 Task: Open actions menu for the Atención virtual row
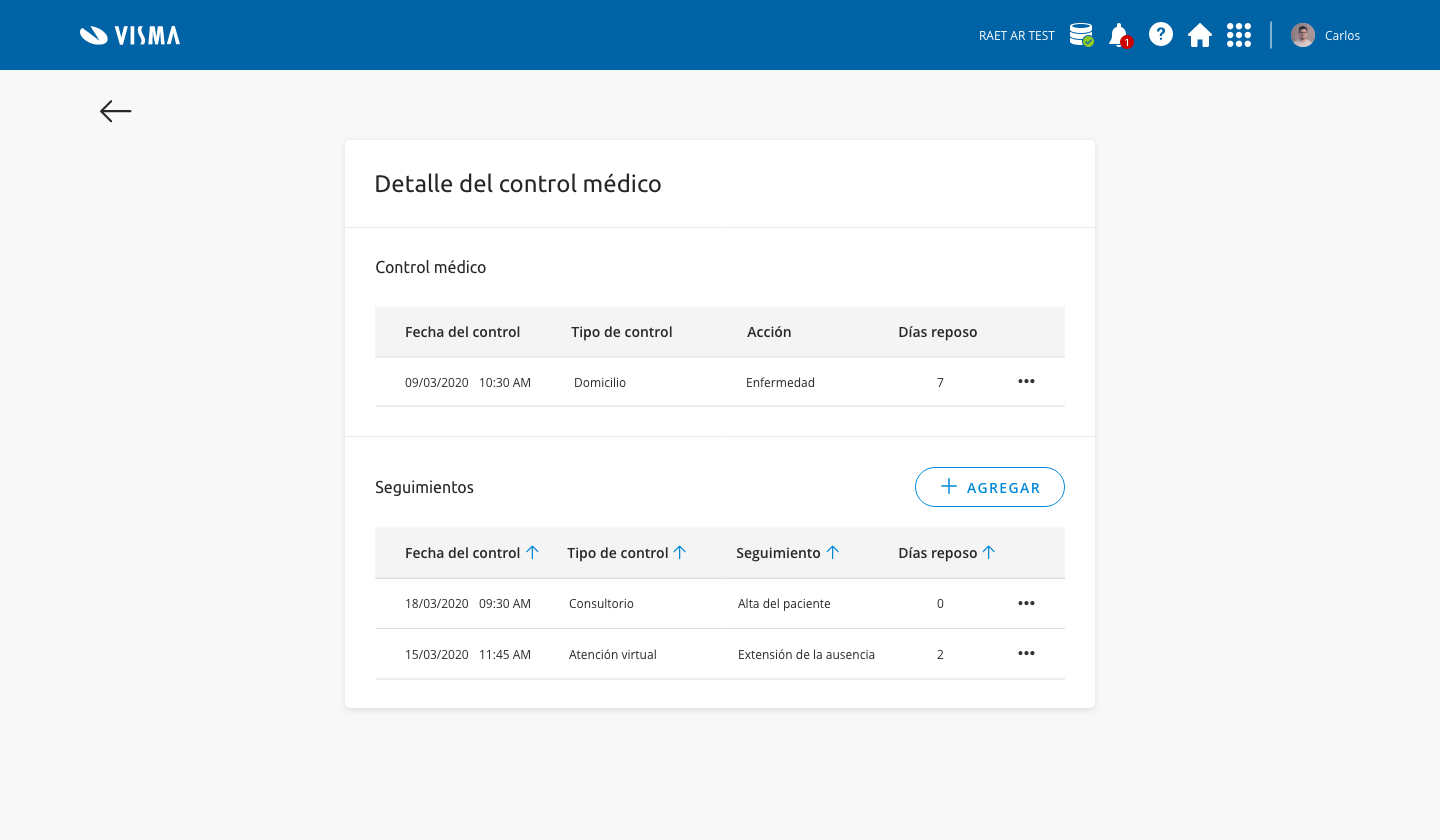pos(1026,653)
